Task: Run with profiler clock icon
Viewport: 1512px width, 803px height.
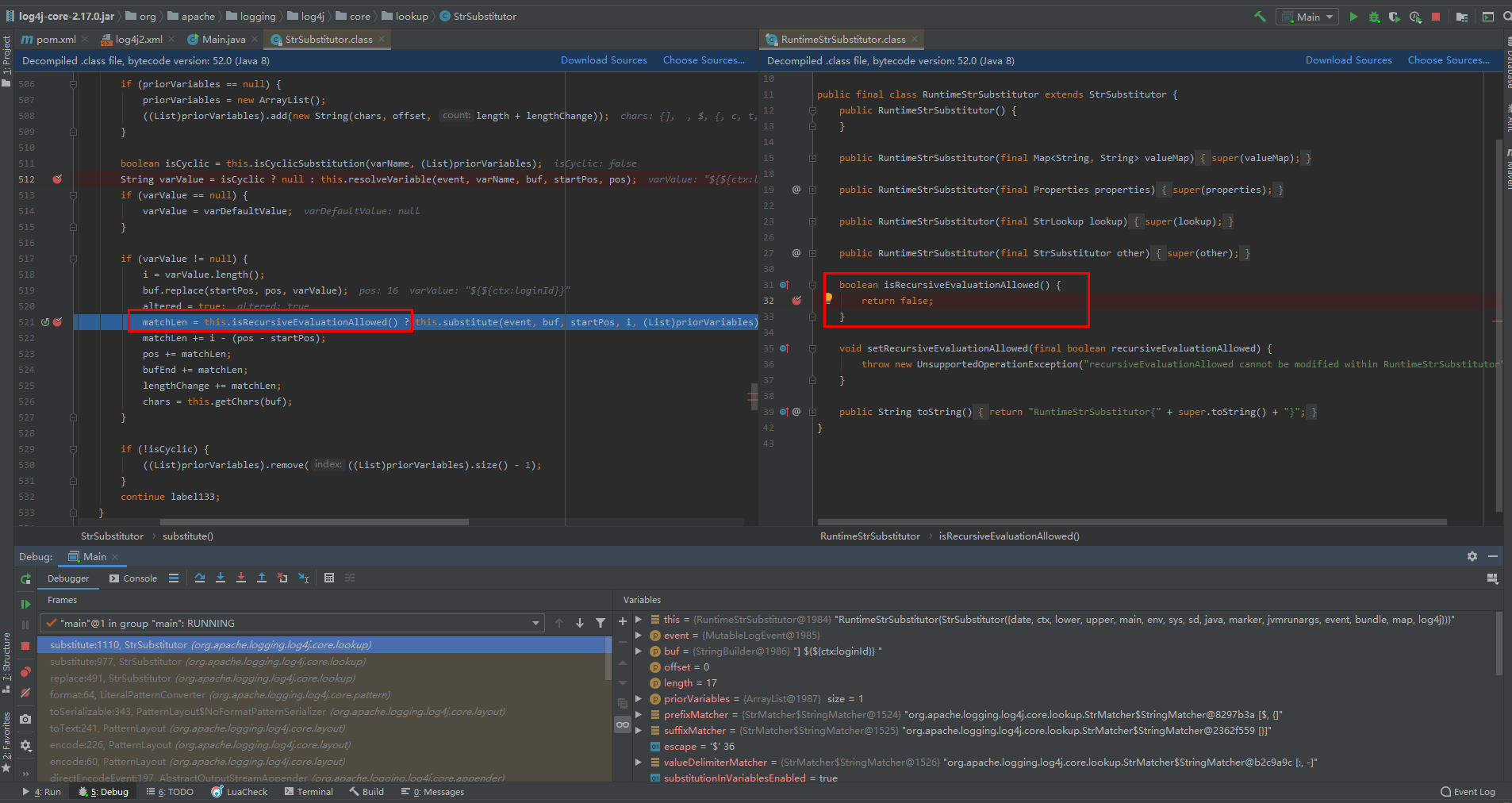Action: pyautogui.click(x=1415, y=17)
